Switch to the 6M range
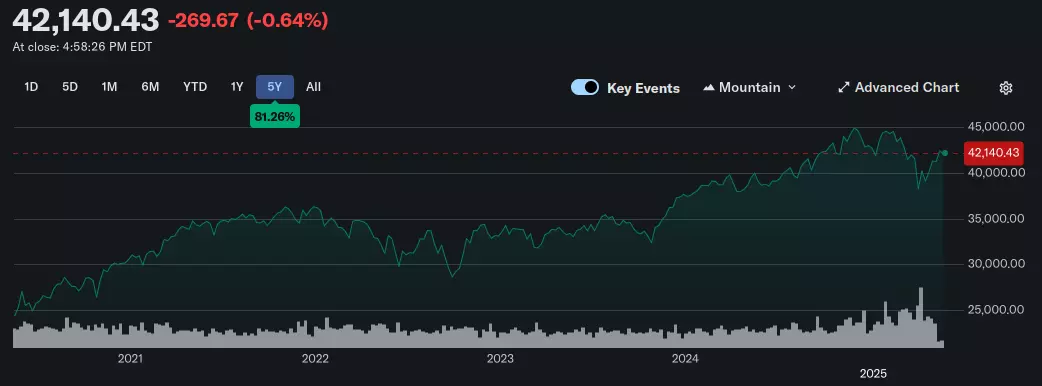This screenshot has width=1042, height=386. click(150, 87)
